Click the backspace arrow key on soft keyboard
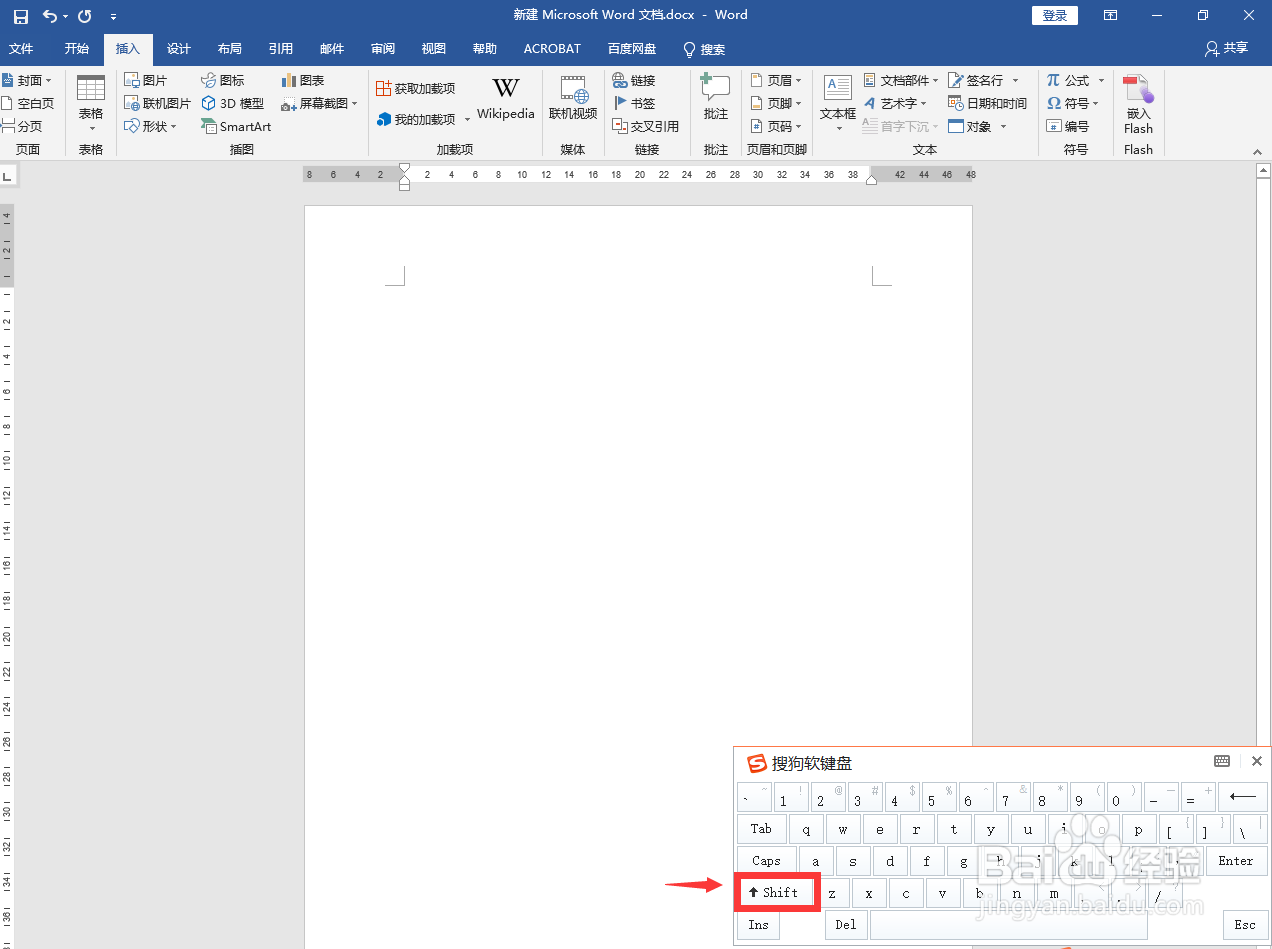Screen dimensions: 1272x949 tap(1243, 797)
